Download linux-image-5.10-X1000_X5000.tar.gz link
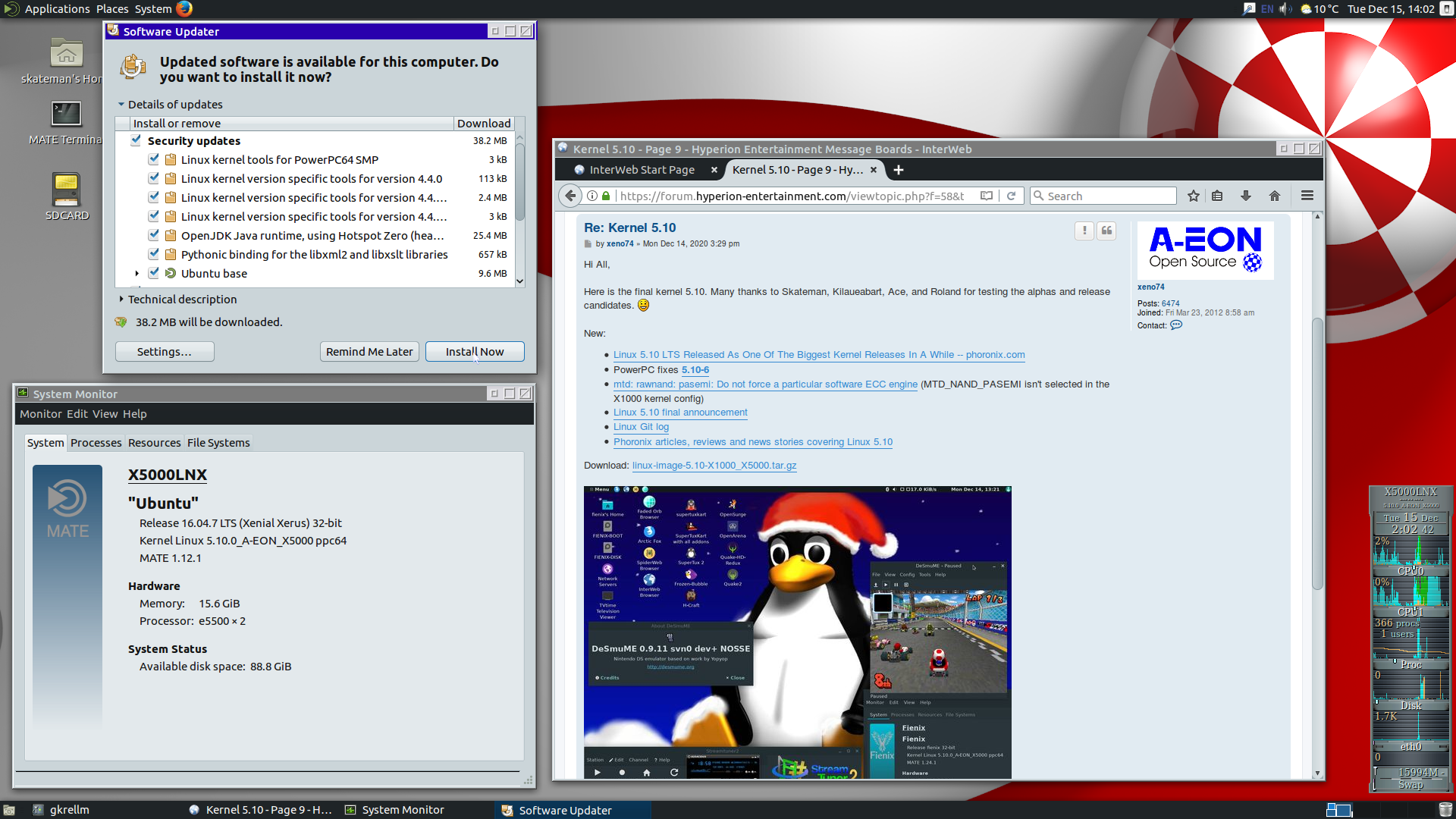1456x819 pixels. [x=714, y=466]
